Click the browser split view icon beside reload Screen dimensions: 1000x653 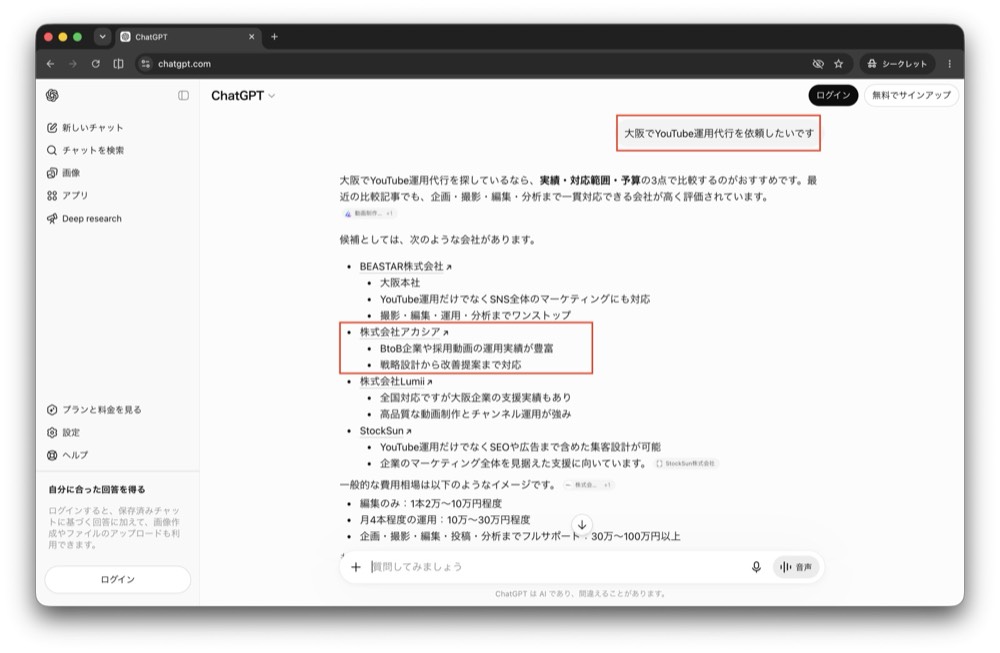119,64
